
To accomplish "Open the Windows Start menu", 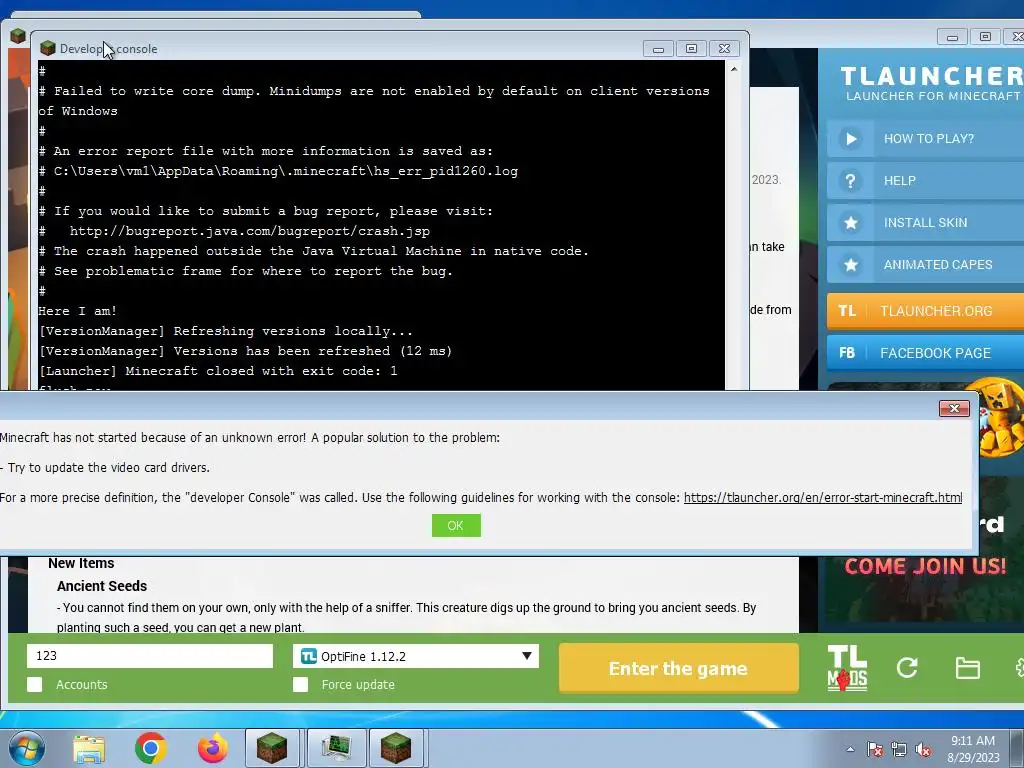I will (x=26, y=748).
